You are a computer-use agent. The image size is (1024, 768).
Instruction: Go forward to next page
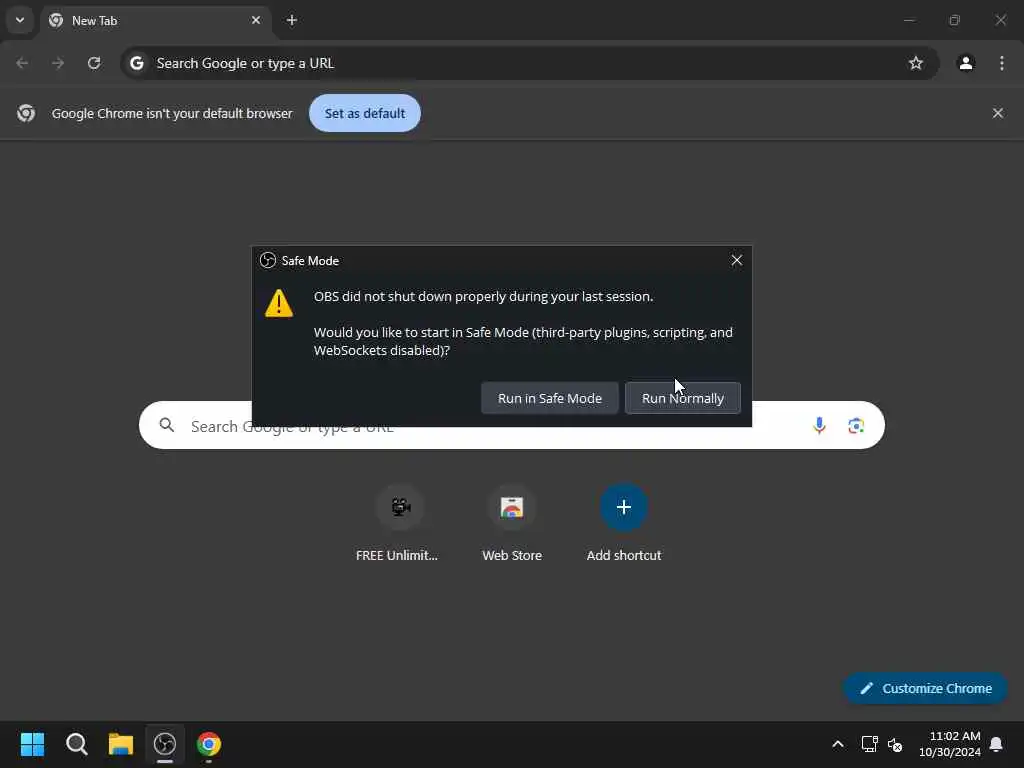pos(58,63)
